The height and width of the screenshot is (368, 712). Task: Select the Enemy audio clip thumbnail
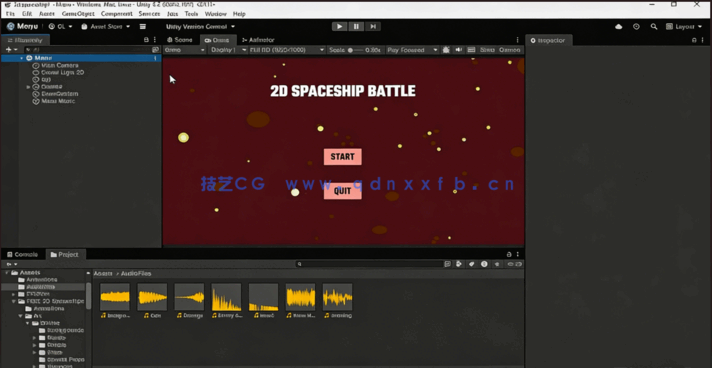click(227, 297)
